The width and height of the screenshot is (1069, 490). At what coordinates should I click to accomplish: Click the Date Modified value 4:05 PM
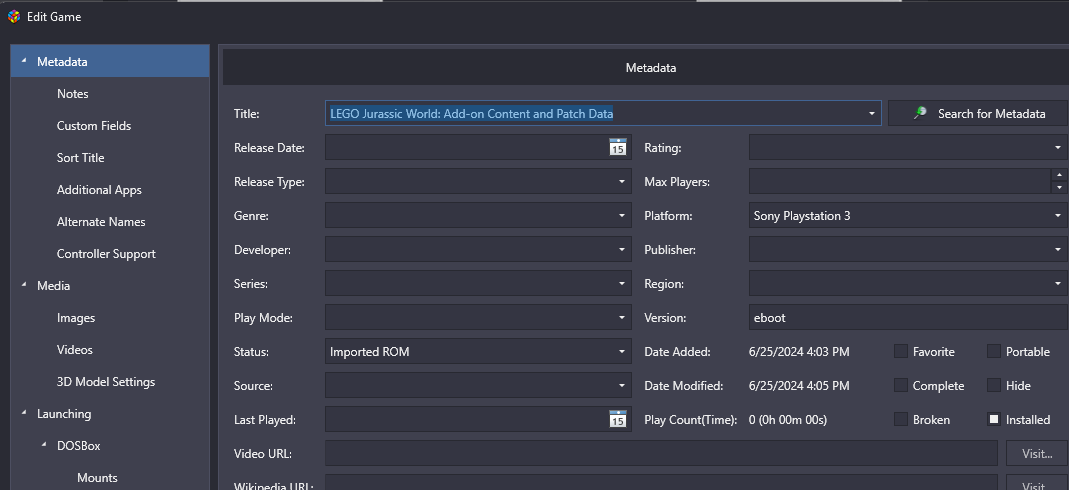click(799, 386)
